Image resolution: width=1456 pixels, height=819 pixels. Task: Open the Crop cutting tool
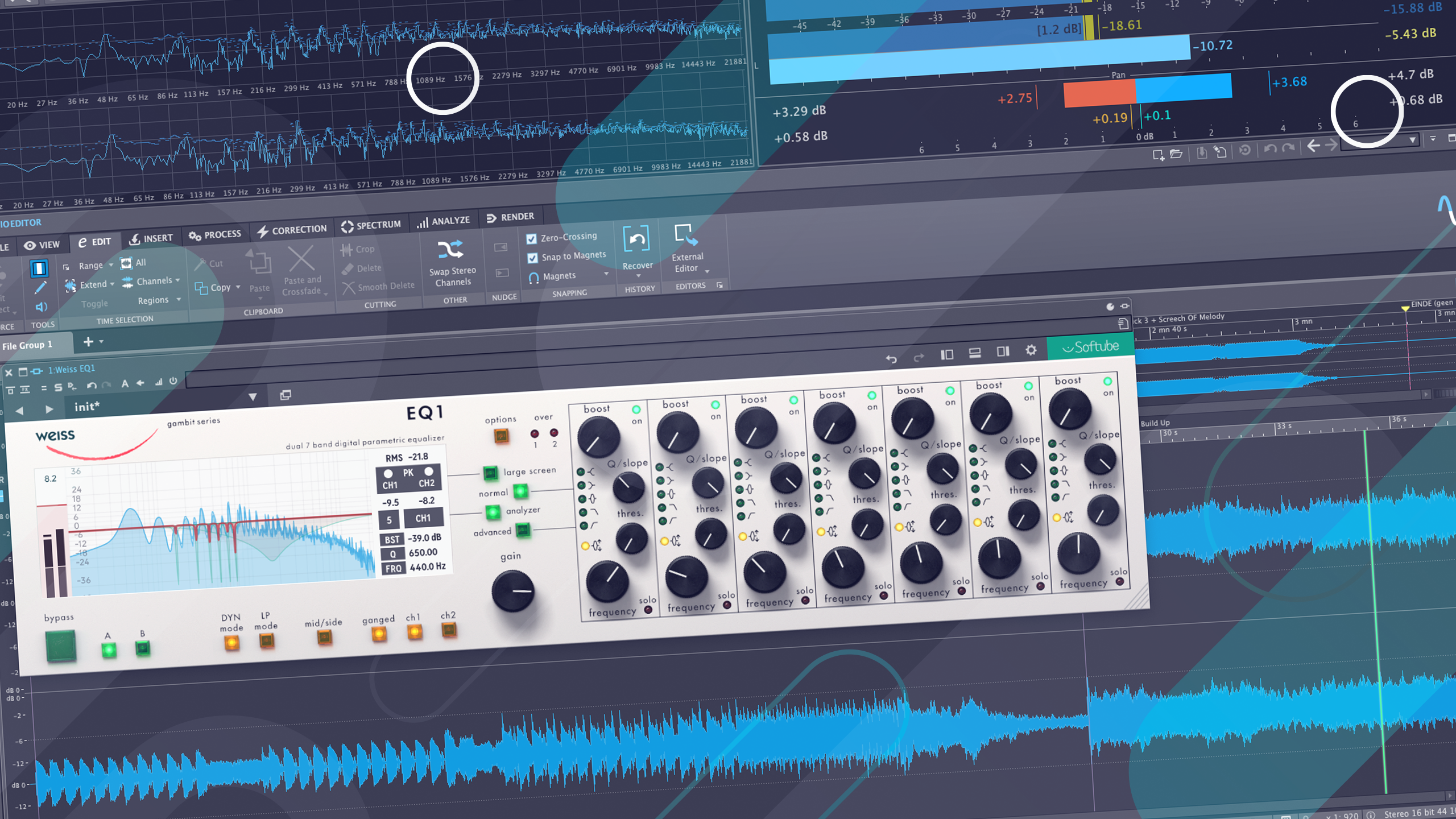point(357,249)
